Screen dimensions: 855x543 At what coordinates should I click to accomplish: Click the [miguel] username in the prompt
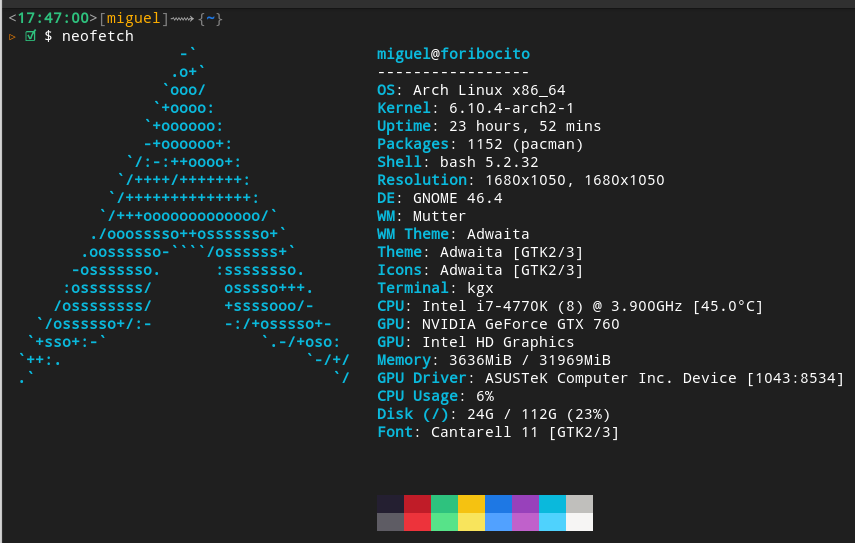click(x=134, y=19)
